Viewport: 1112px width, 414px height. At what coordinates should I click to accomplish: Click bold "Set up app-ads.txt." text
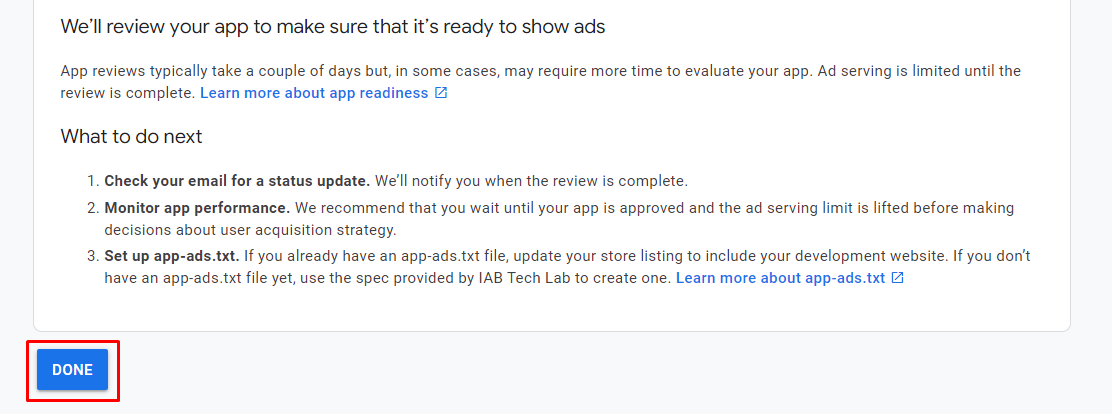point(171,256)
